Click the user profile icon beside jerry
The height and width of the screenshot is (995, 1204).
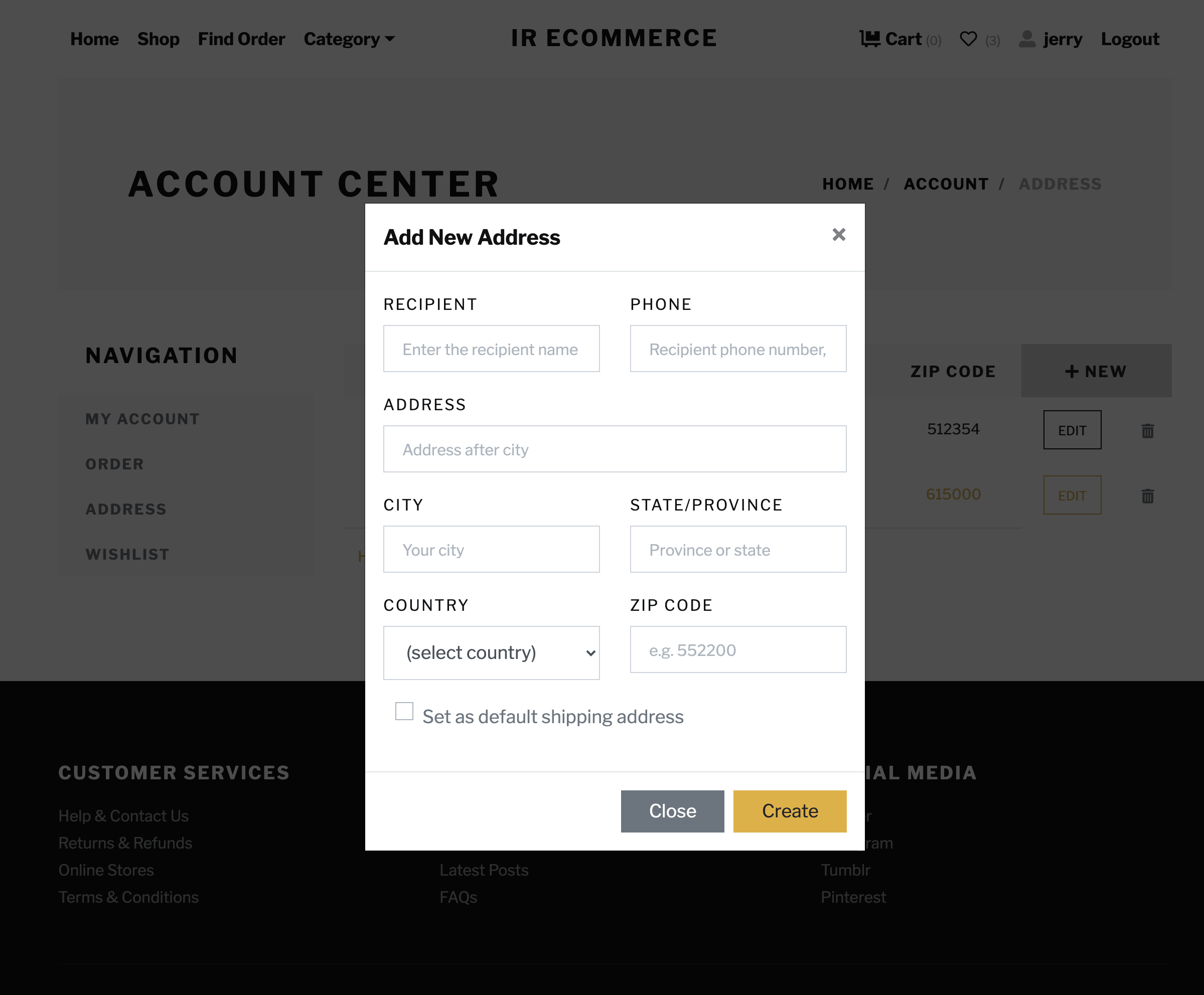click(1026, 39)
